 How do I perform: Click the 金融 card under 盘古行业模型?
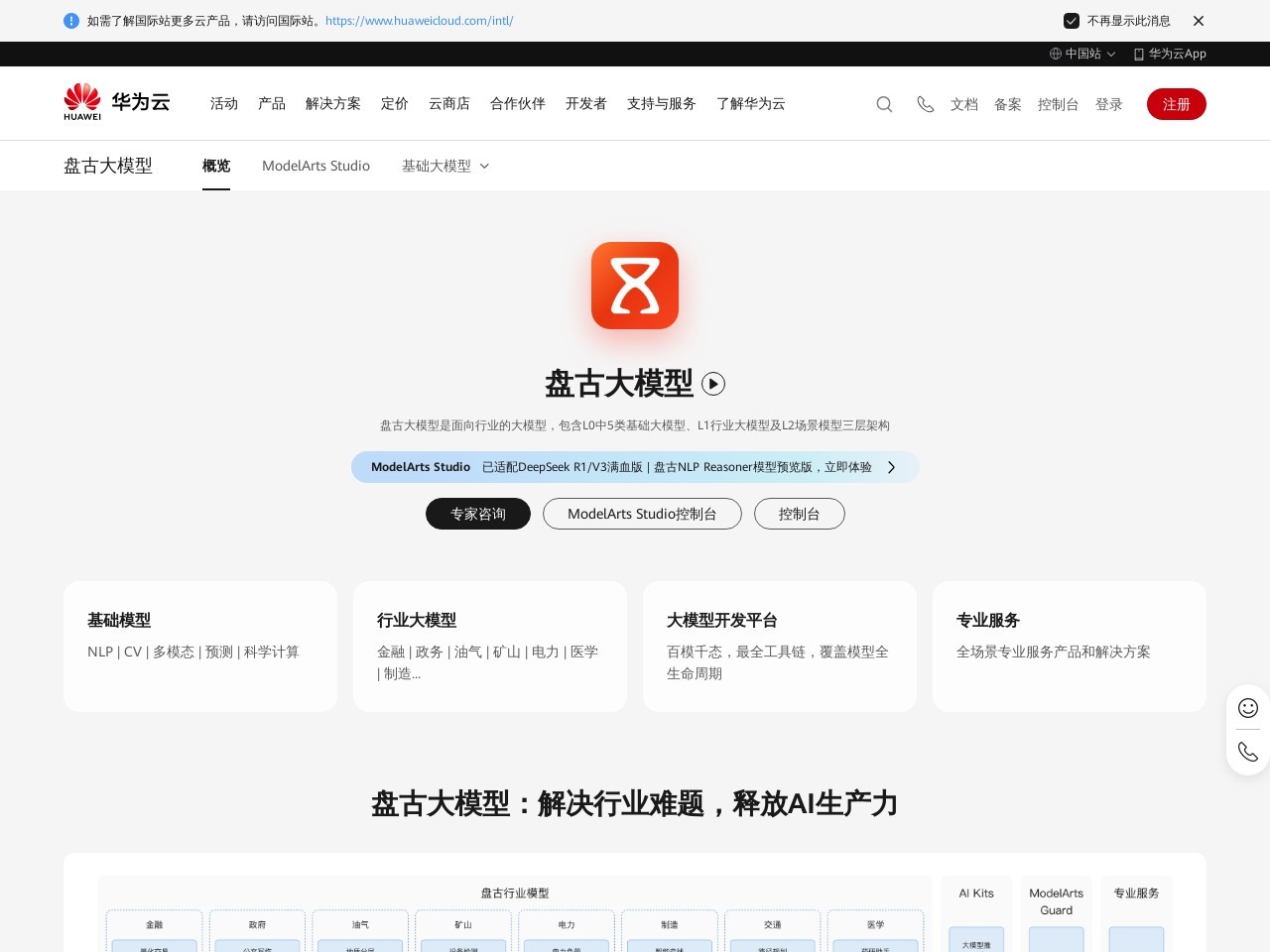[x=155, y=924]
